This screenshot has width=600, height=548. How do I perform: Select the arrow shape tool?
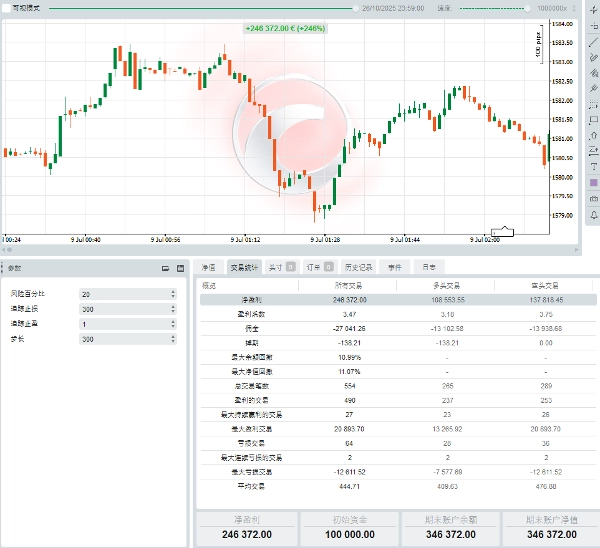point(593,135)
